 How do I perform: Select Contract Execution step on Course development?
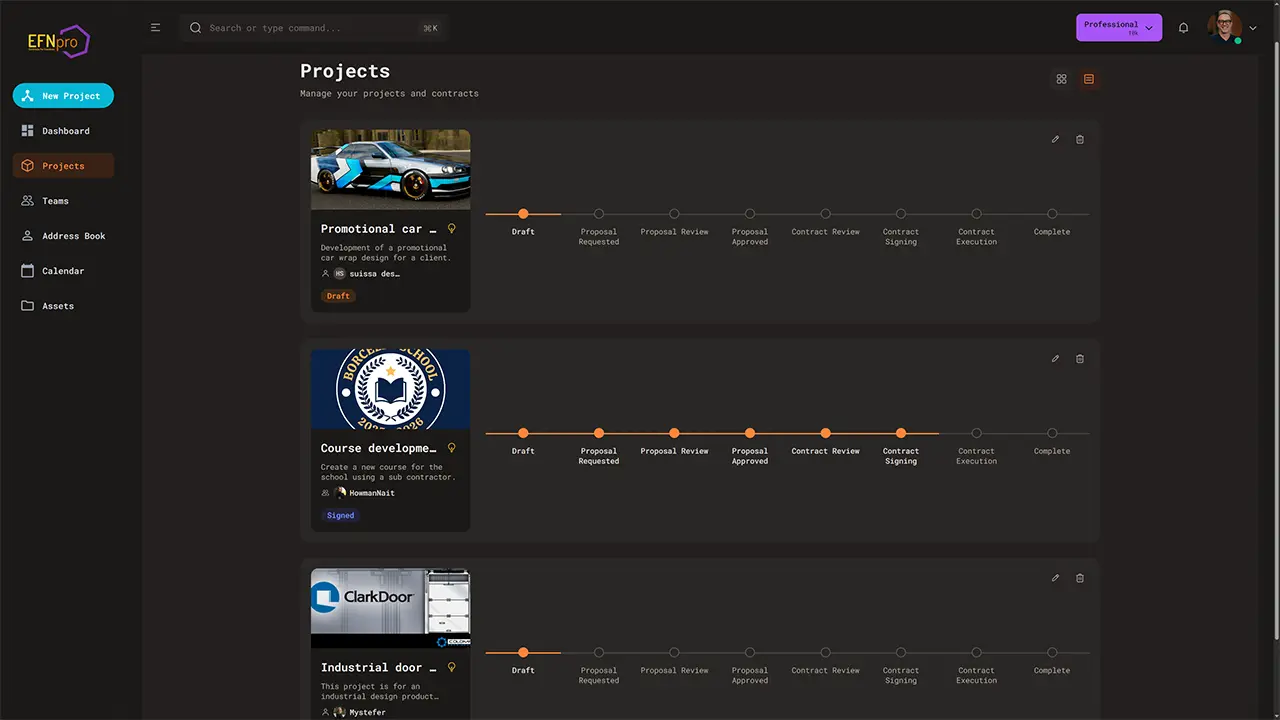pos(976,434)
